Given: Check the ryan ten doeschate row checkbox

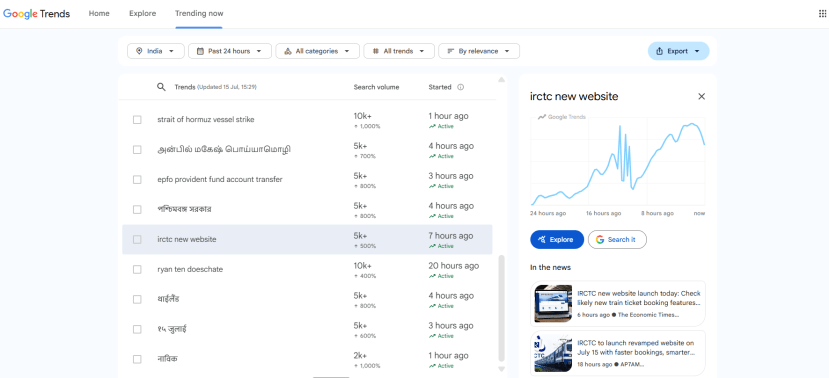Looking at the screenshot, I should coord(137,270).
